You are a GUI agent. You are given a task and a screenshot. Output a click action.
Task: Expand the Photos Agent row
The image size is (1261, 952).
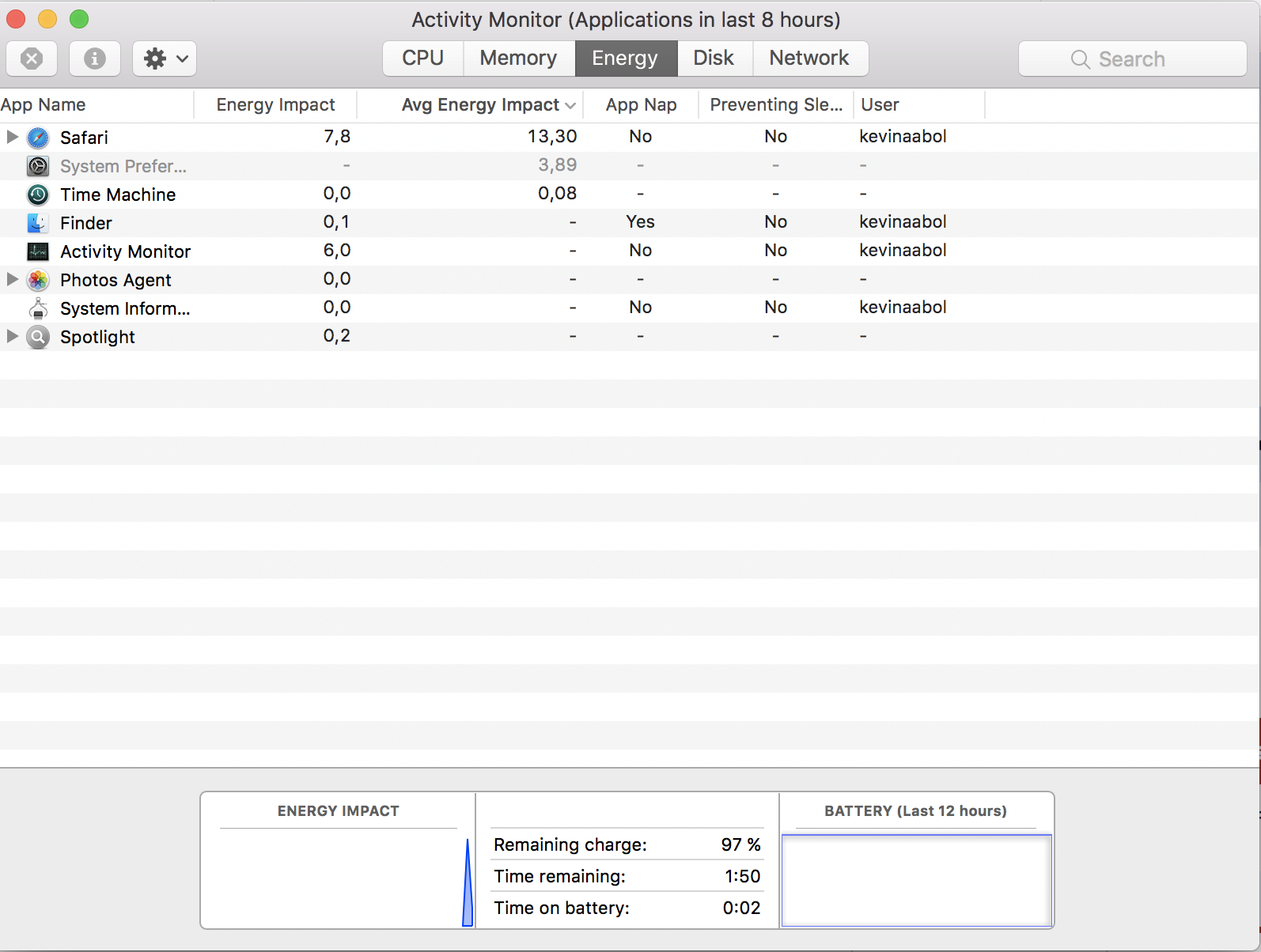coord(12,279)
